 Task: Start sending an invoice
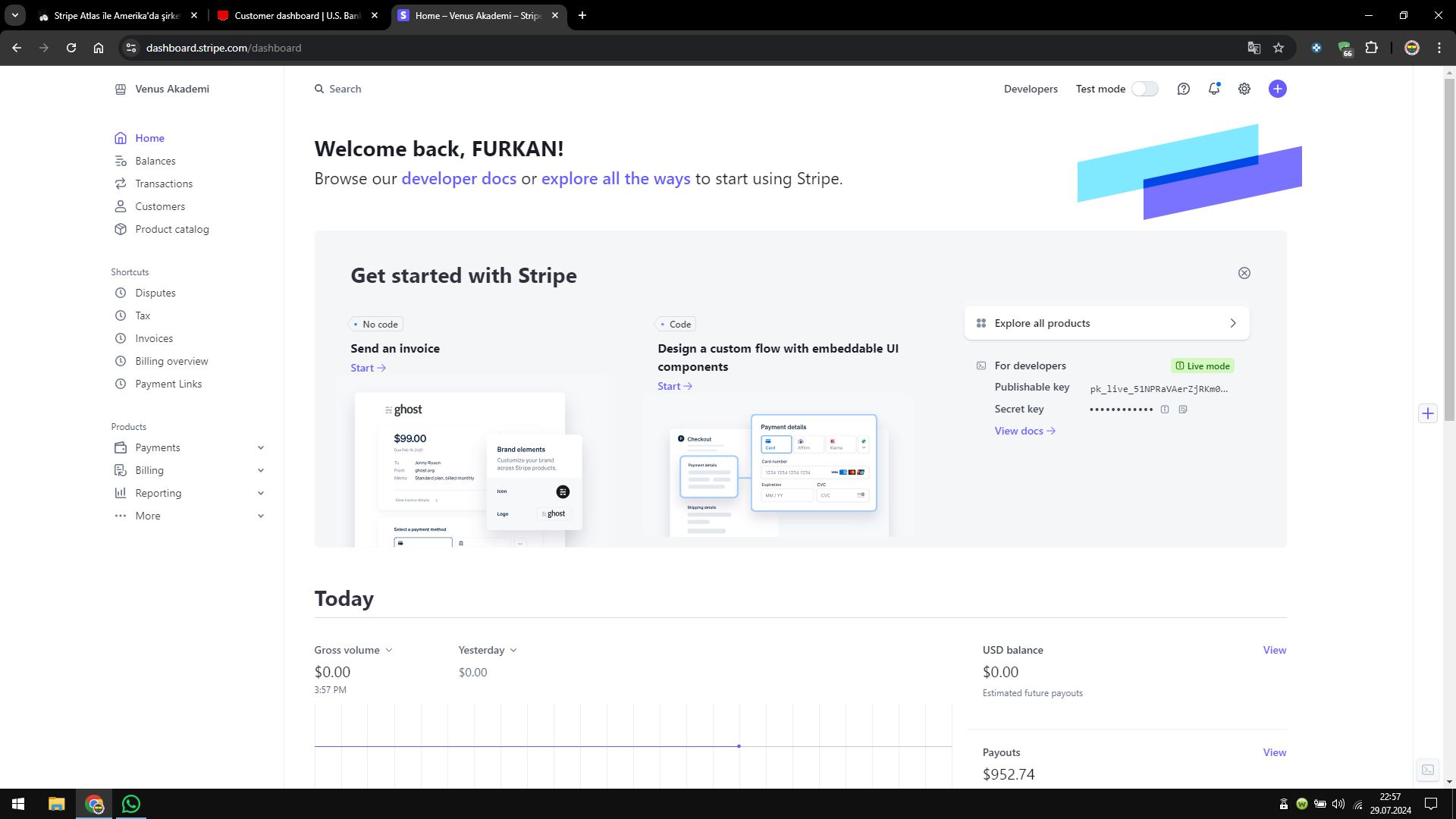[x=368, y=368]
